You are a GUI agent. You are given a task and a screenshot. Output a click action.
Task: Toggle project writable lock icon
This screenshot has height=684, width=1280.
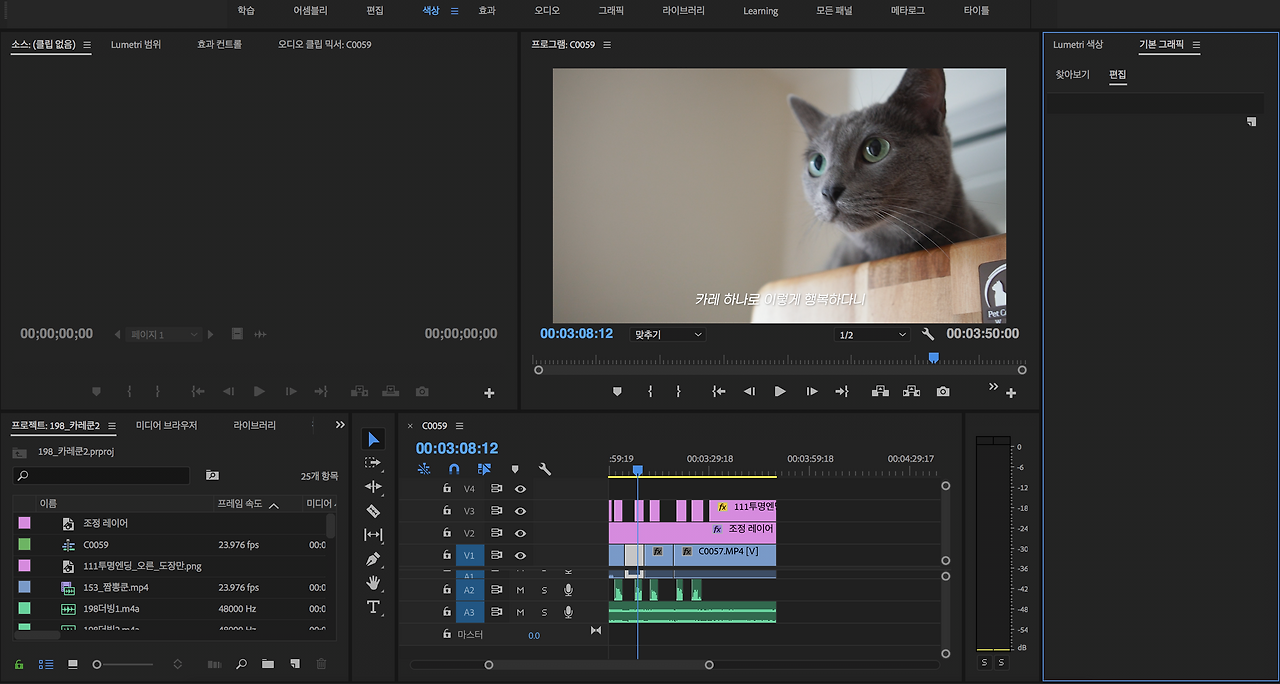click(x=19, y=664)
